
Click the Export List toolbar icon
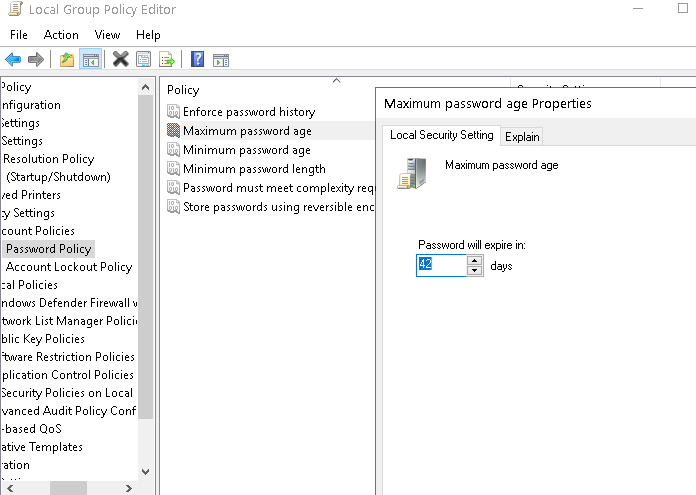167,59
